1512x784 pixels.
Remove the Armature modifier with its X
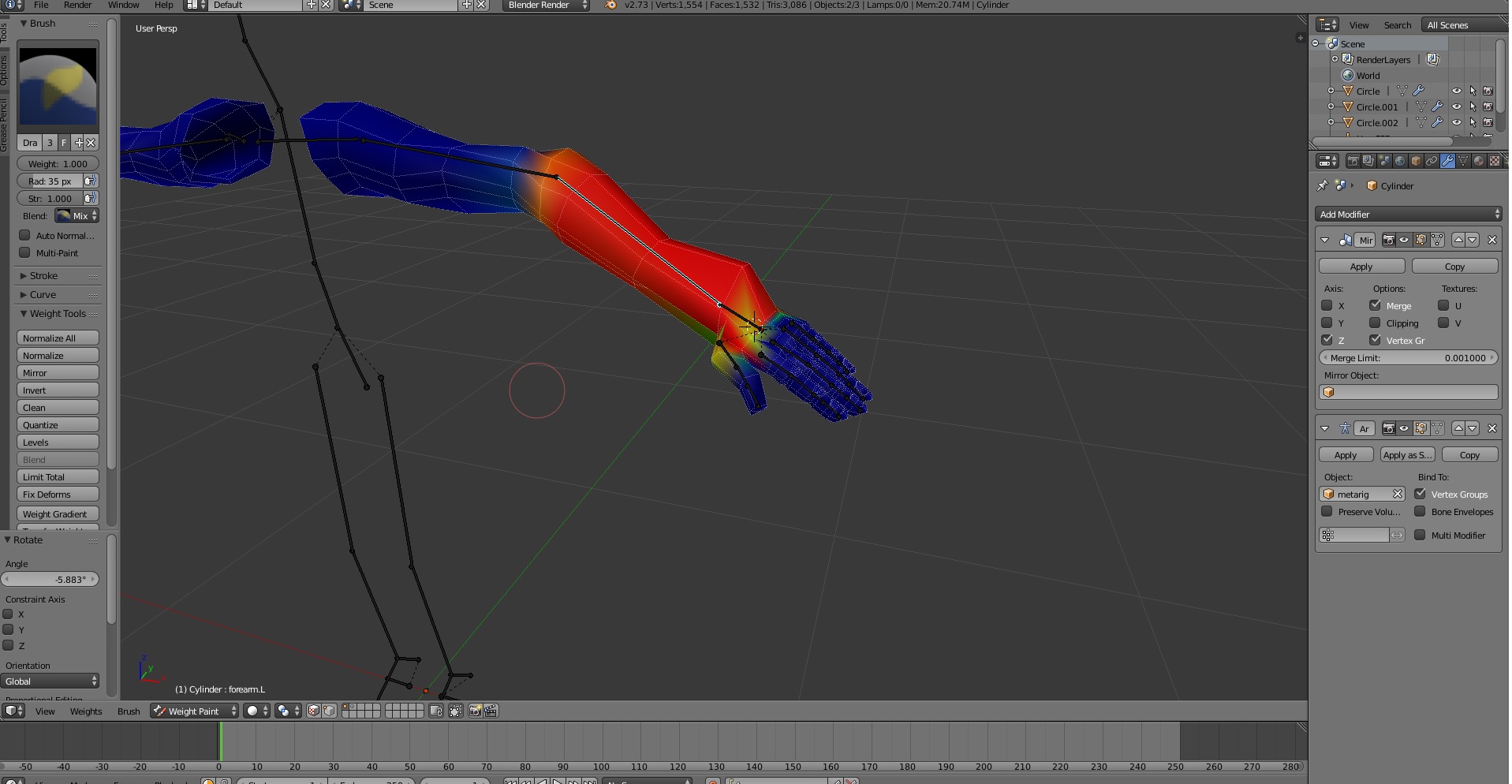(1492, 428)
